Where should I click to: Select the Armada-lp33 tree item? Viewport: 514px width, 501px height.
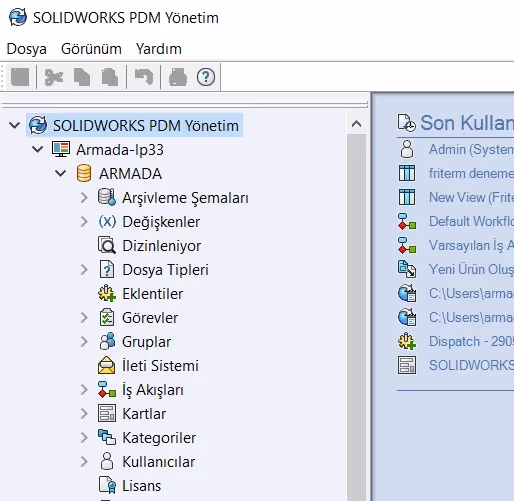120,150
